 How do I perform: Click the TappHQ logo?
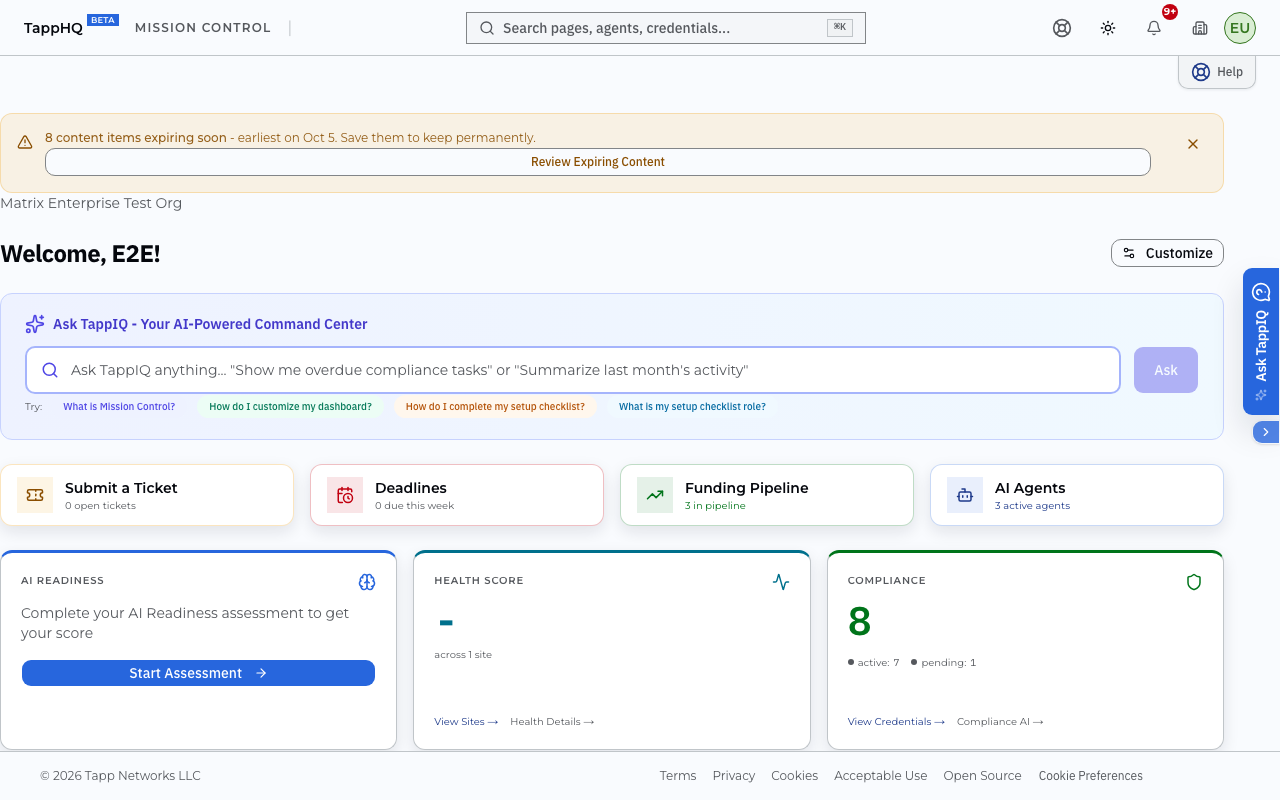coord(54,28)
